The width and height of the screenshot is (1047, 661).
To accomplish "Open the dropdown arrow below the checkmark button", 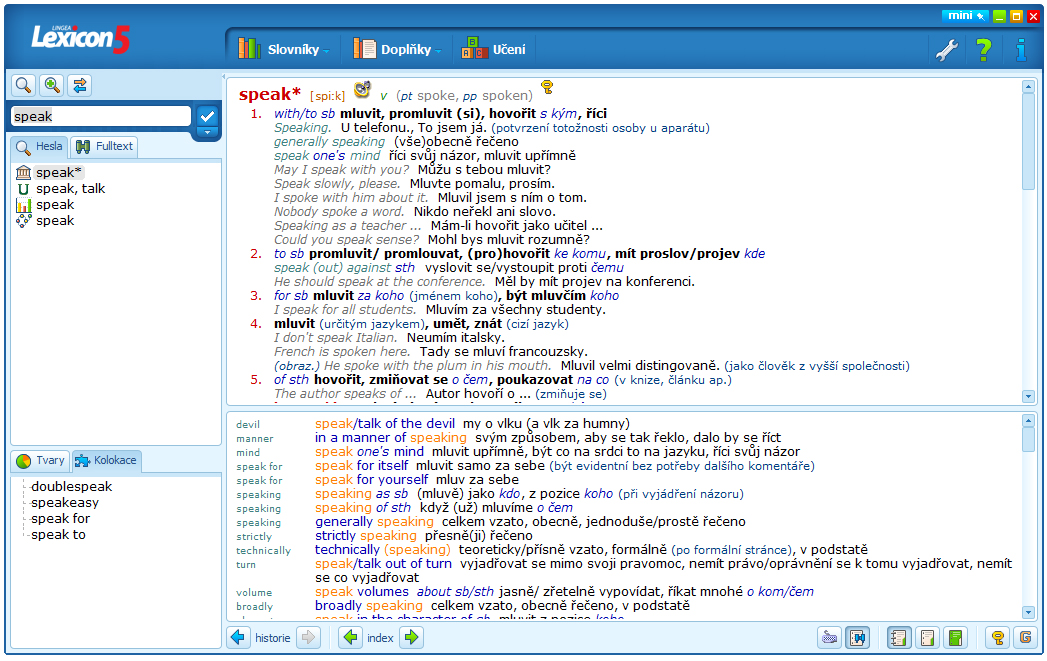I will point(208,132).
